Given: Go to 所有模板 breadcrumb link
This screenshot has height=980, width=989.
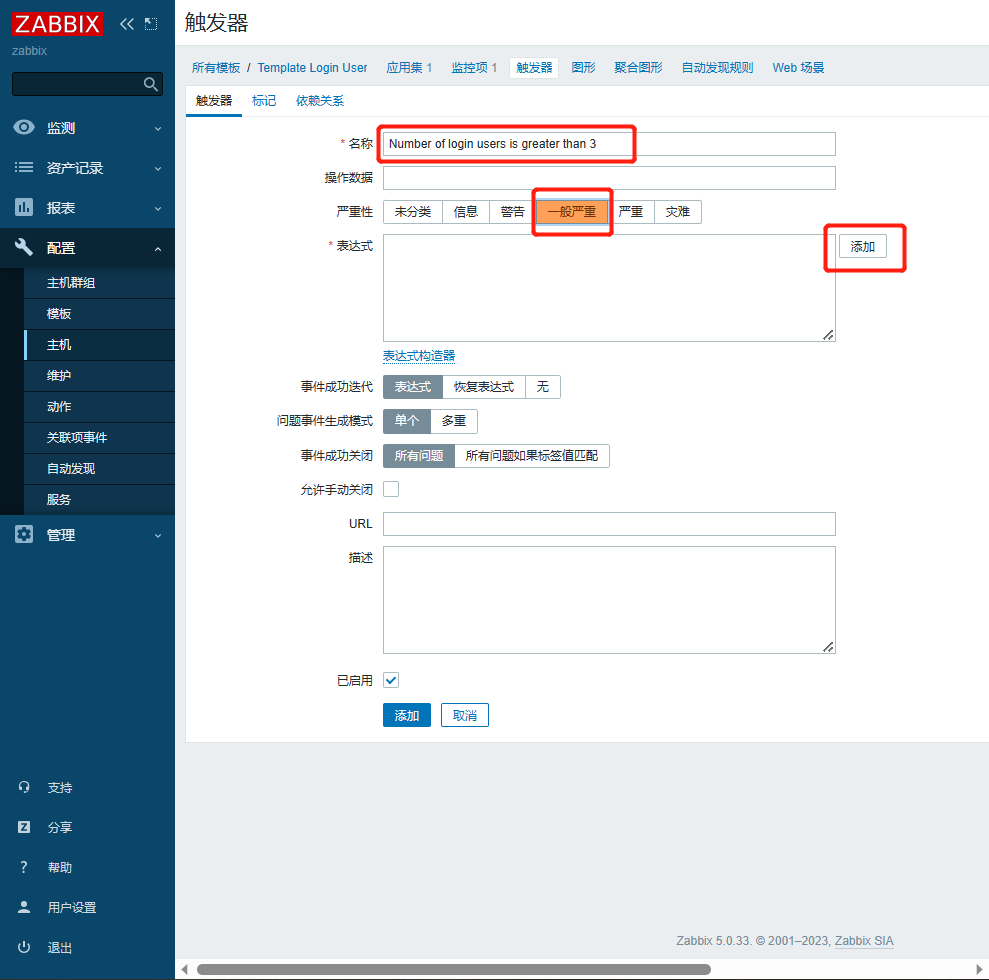Looking at the screenshot, I should tap(216, 67).
